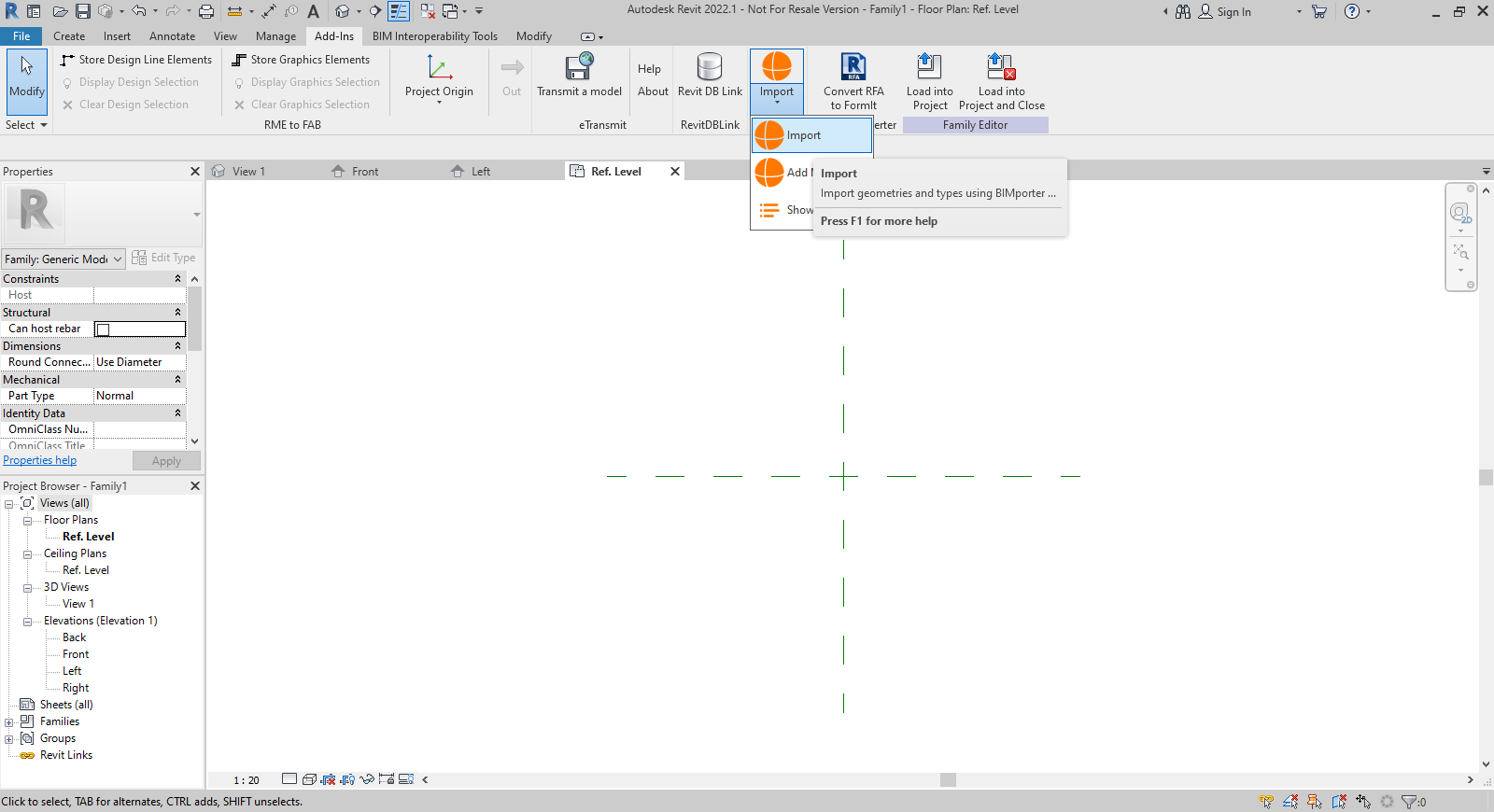Toggle Select Elements by Face in status bar
Image resolution: width=1494 pixels, height=812 pixels.
tap(1339, 801)
